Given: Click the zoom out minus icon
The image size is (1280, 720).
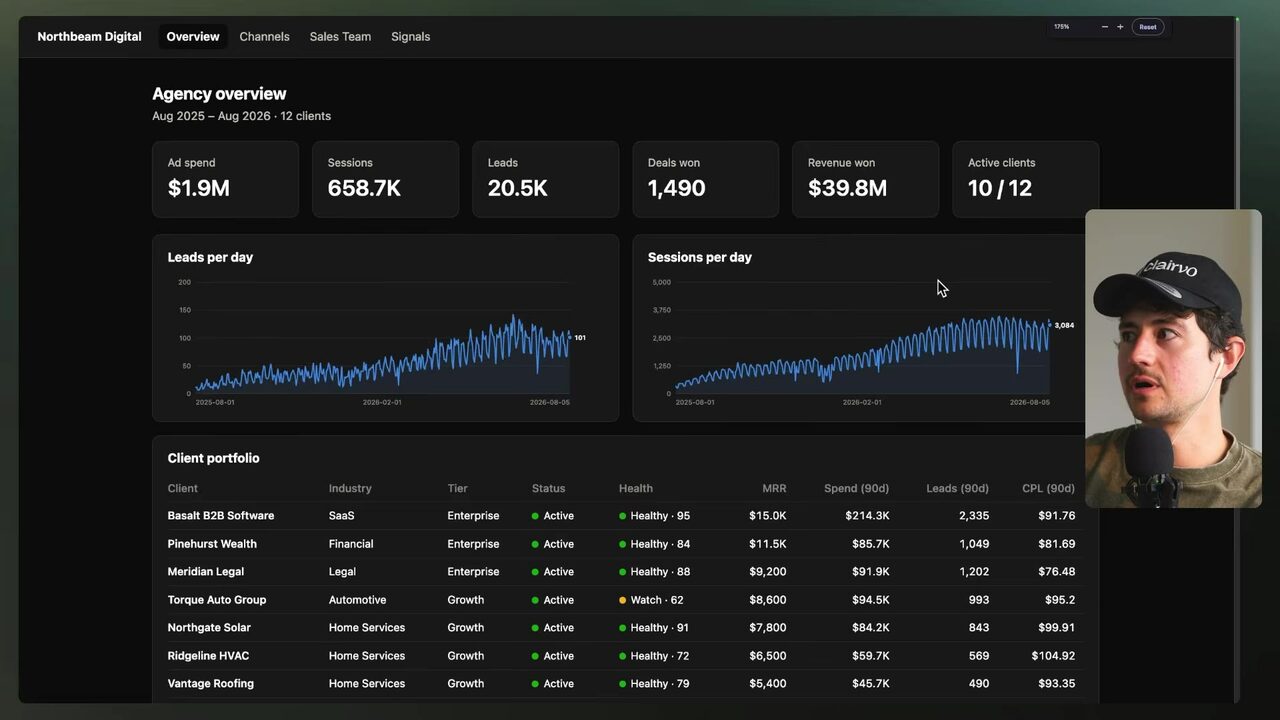Looking at the screenshot, I should tap(1105, 27).
